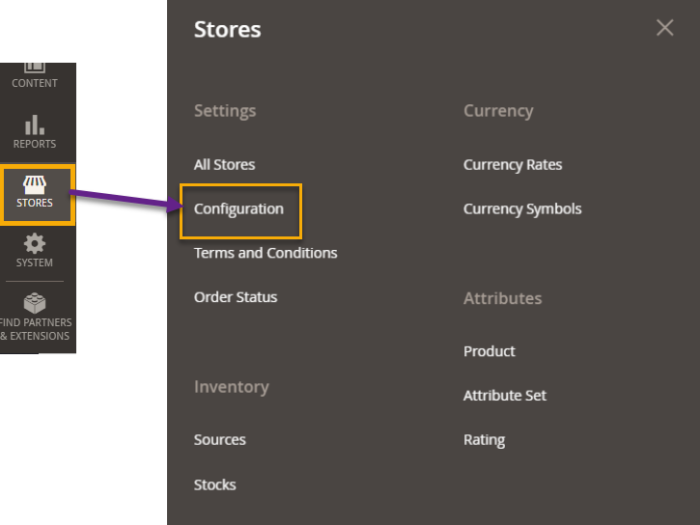
Task: Open Rating attributes page
Action: [x=484, y=440]
